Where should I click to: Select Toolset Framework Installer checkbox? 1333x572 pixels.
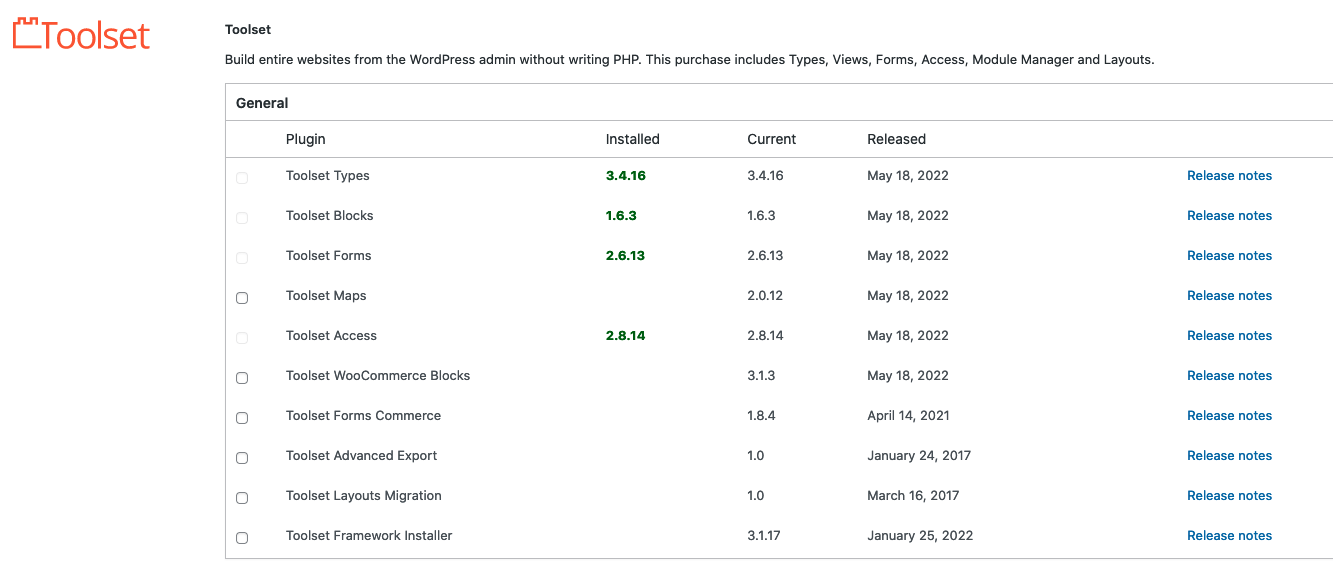point(242,538)
